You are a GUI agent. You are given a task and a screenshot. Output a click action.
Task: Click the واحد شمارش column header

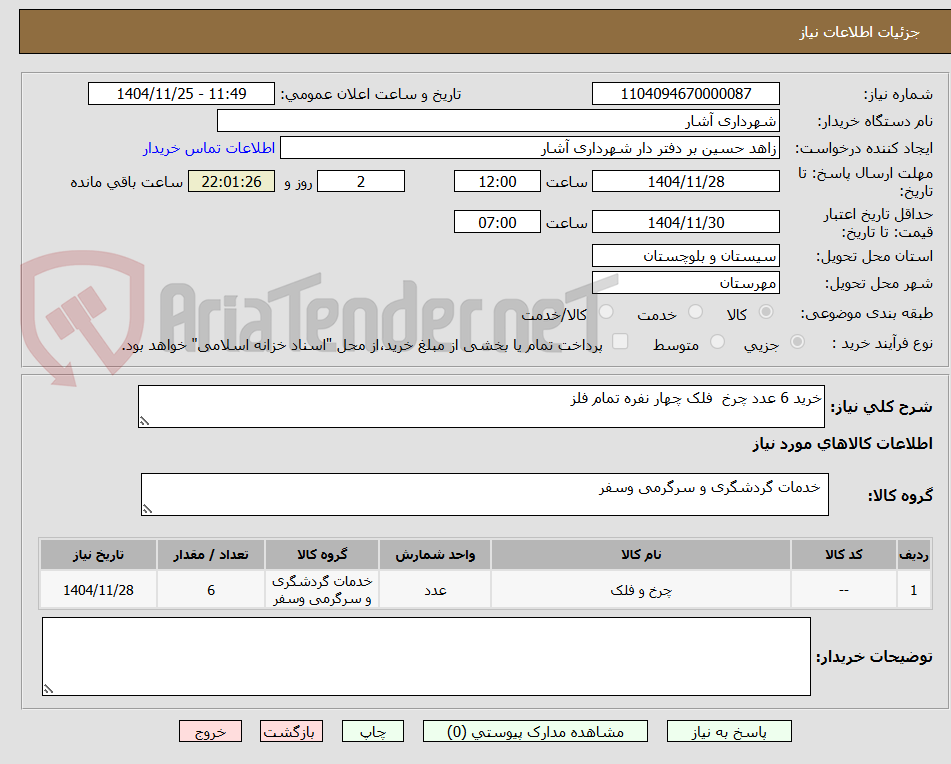click(435, 555)
